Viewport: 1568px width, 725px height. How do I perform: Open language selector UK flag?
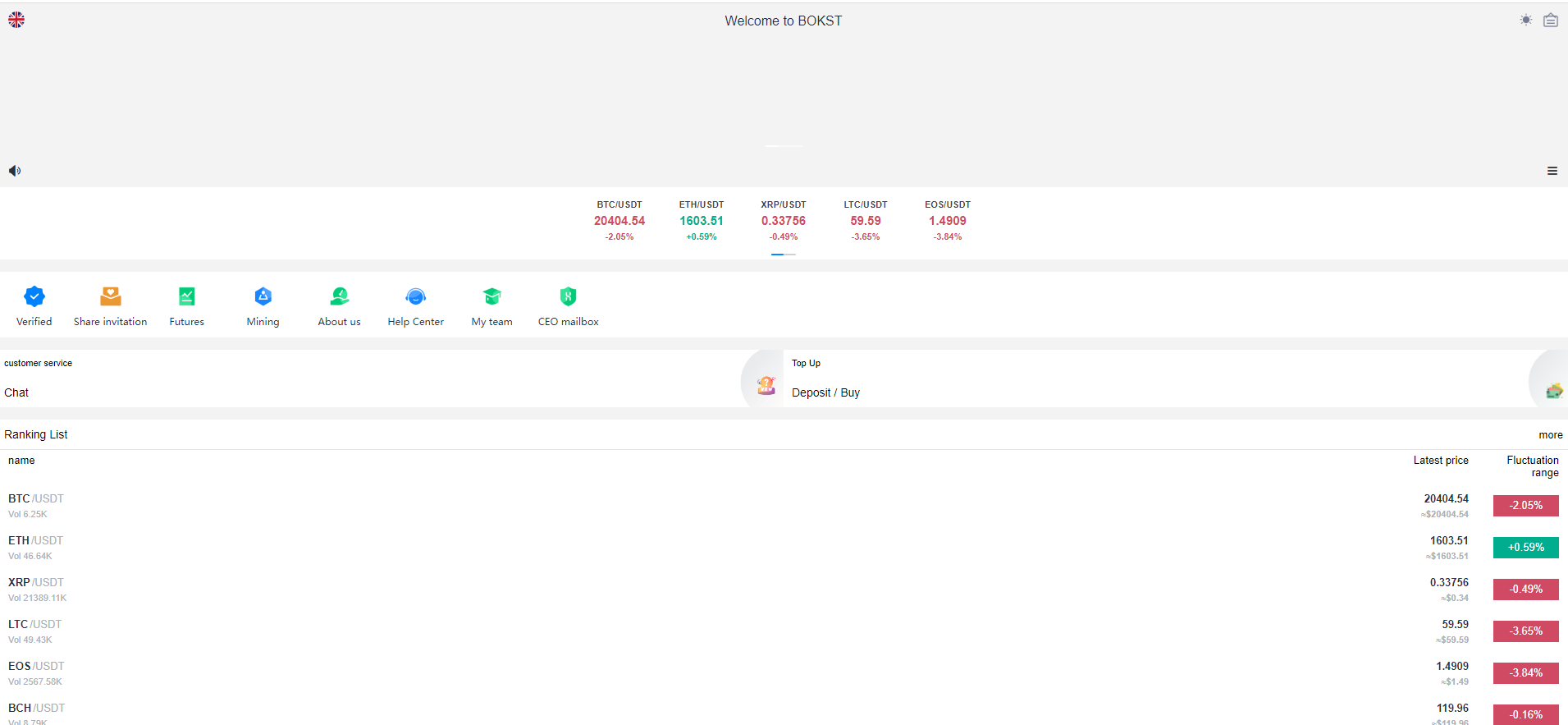pyautogui.click(x=16, y=21)
